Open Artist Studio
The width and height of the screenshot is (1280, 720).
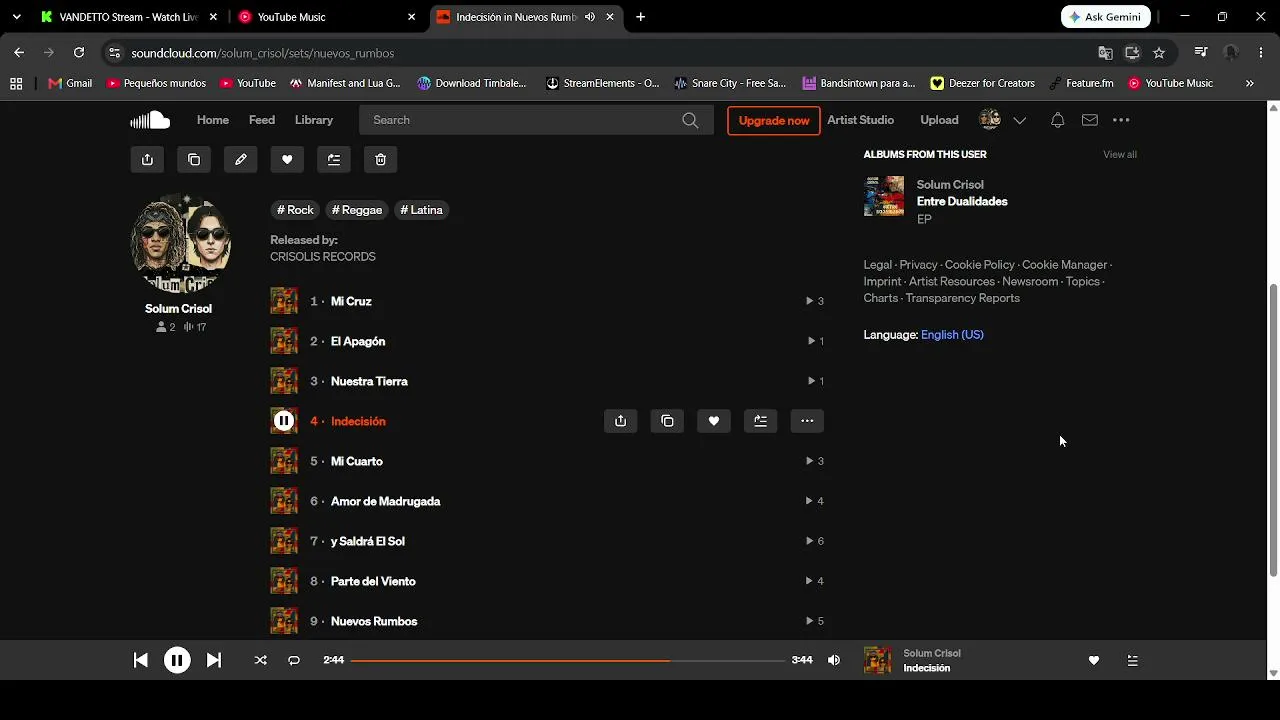click(x=860, y=120)
